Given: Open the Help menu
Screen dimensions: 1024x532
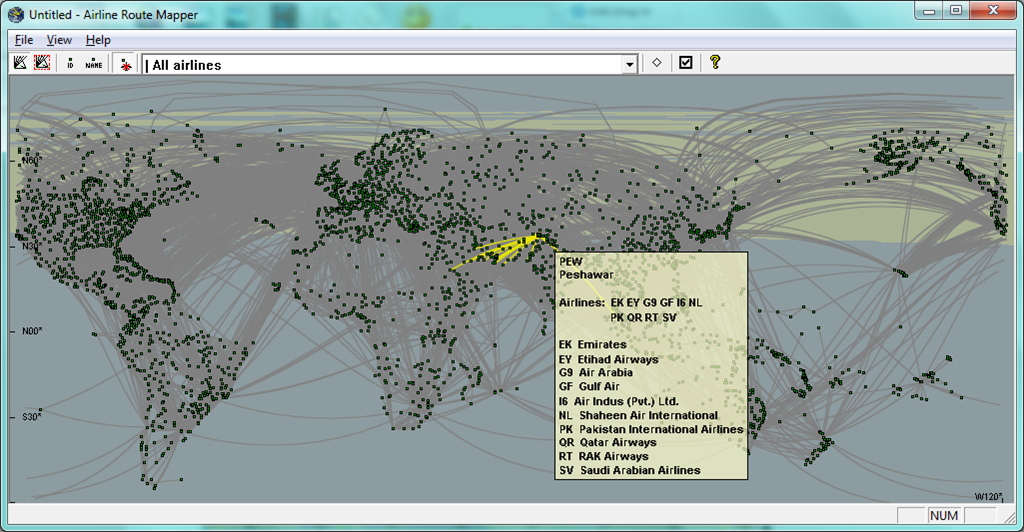Looking at the screenshot, I should pyautogui.click(x=98, y=40).
